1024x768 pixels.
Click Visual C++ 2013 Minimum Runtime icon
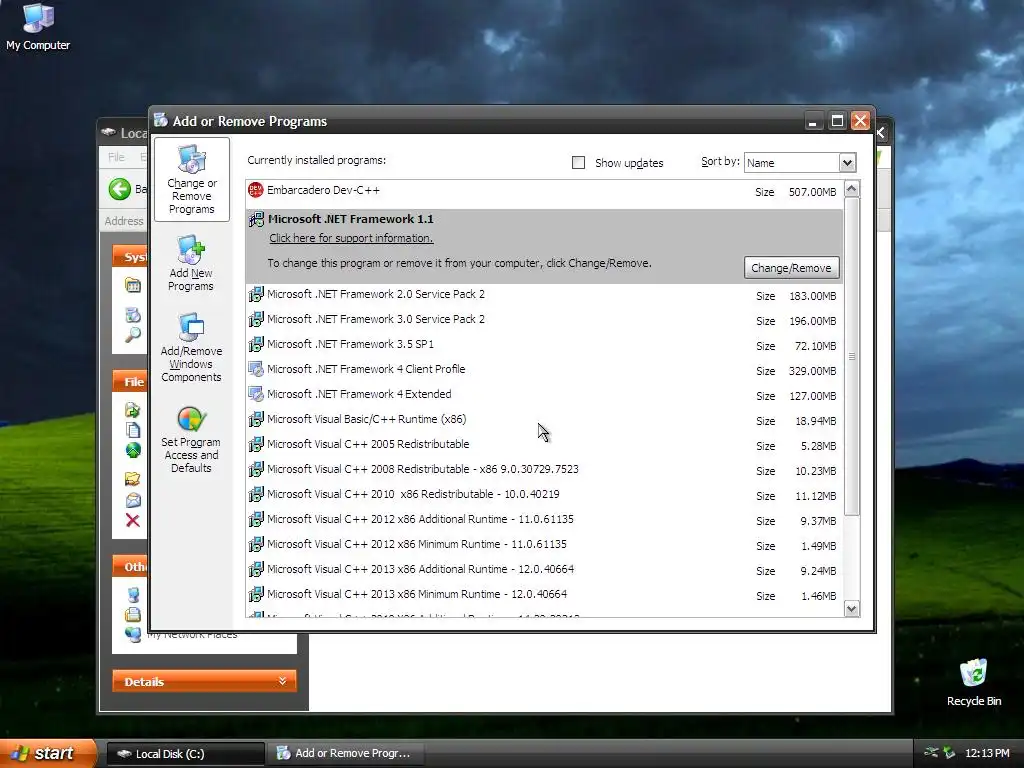click(x=256, y=594)
